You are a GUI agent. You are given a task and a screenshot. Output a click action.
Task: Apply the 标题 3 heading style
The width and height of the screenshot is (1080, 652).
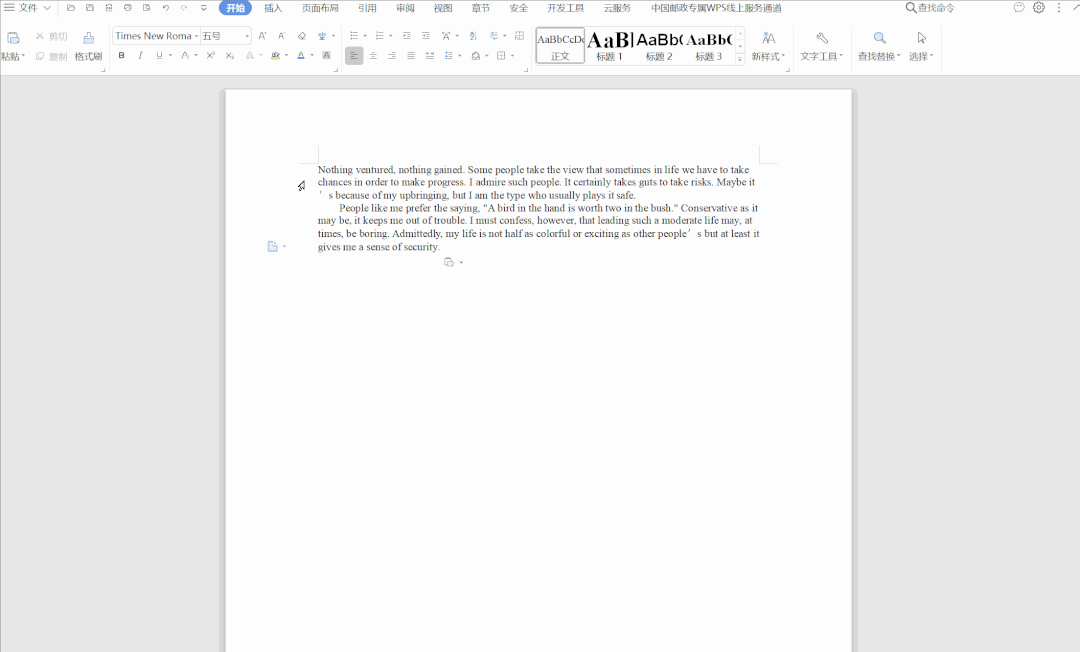point(709,46)
